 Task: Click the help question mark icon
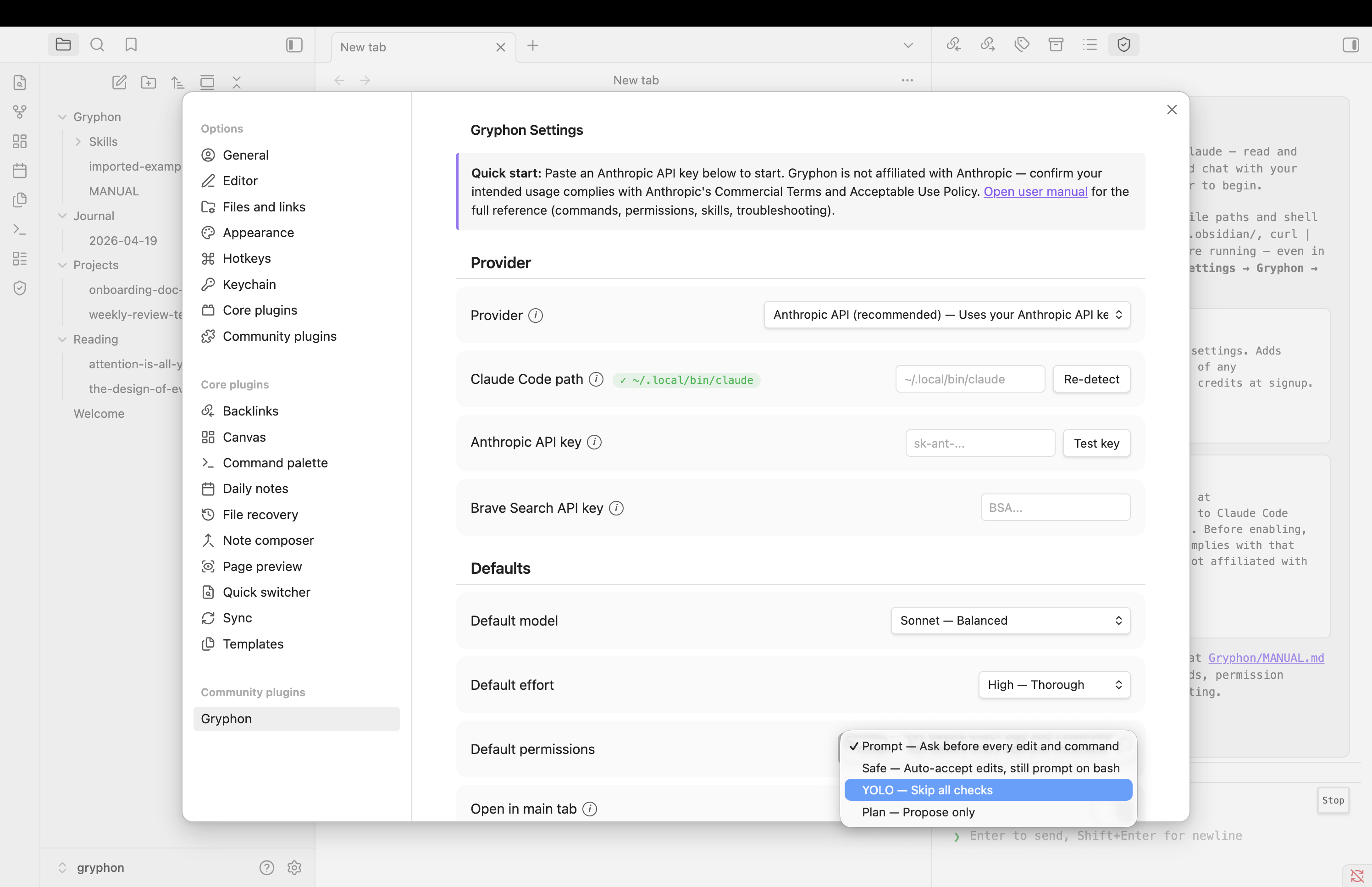(x=266, y=867)
